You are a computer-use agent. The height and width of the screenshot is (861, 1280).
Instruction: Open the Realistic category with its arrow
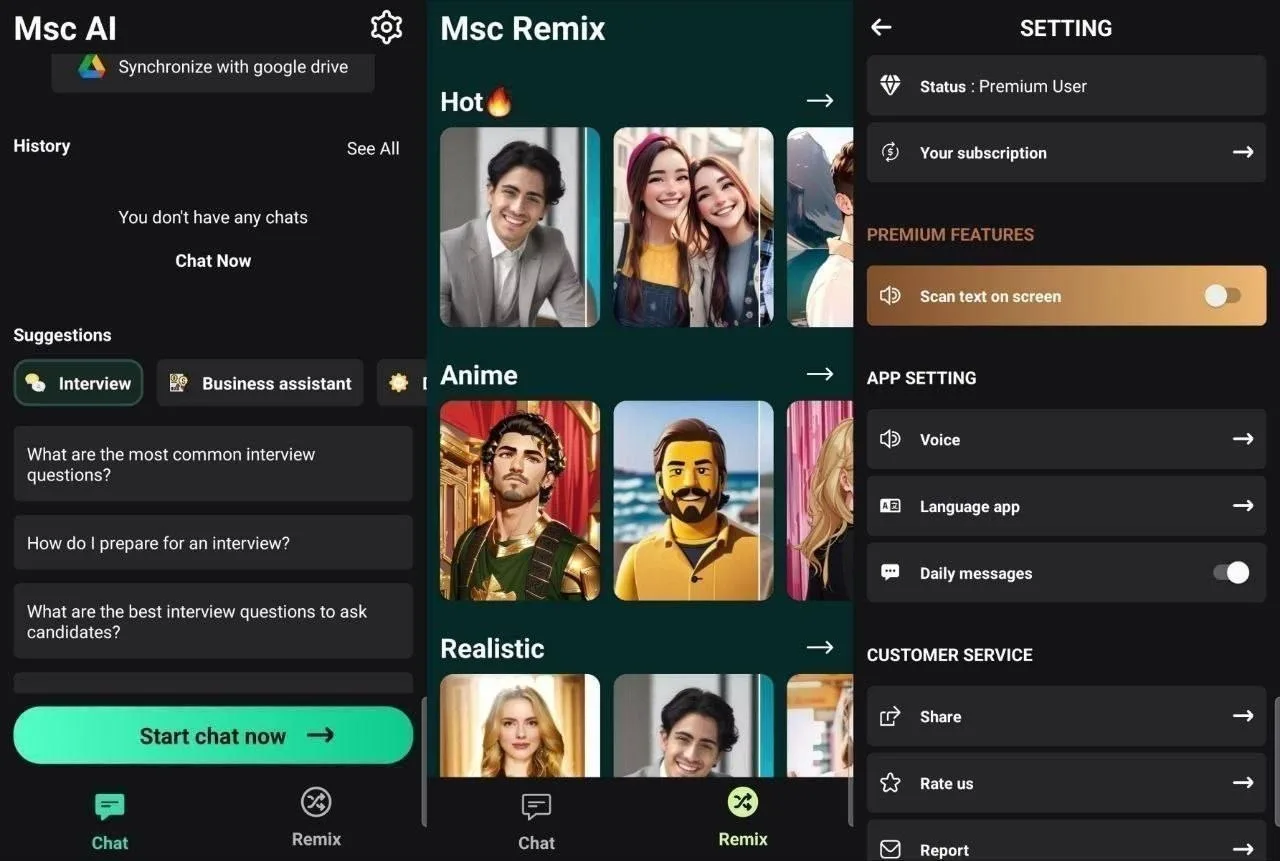click(x=820, y=647)
